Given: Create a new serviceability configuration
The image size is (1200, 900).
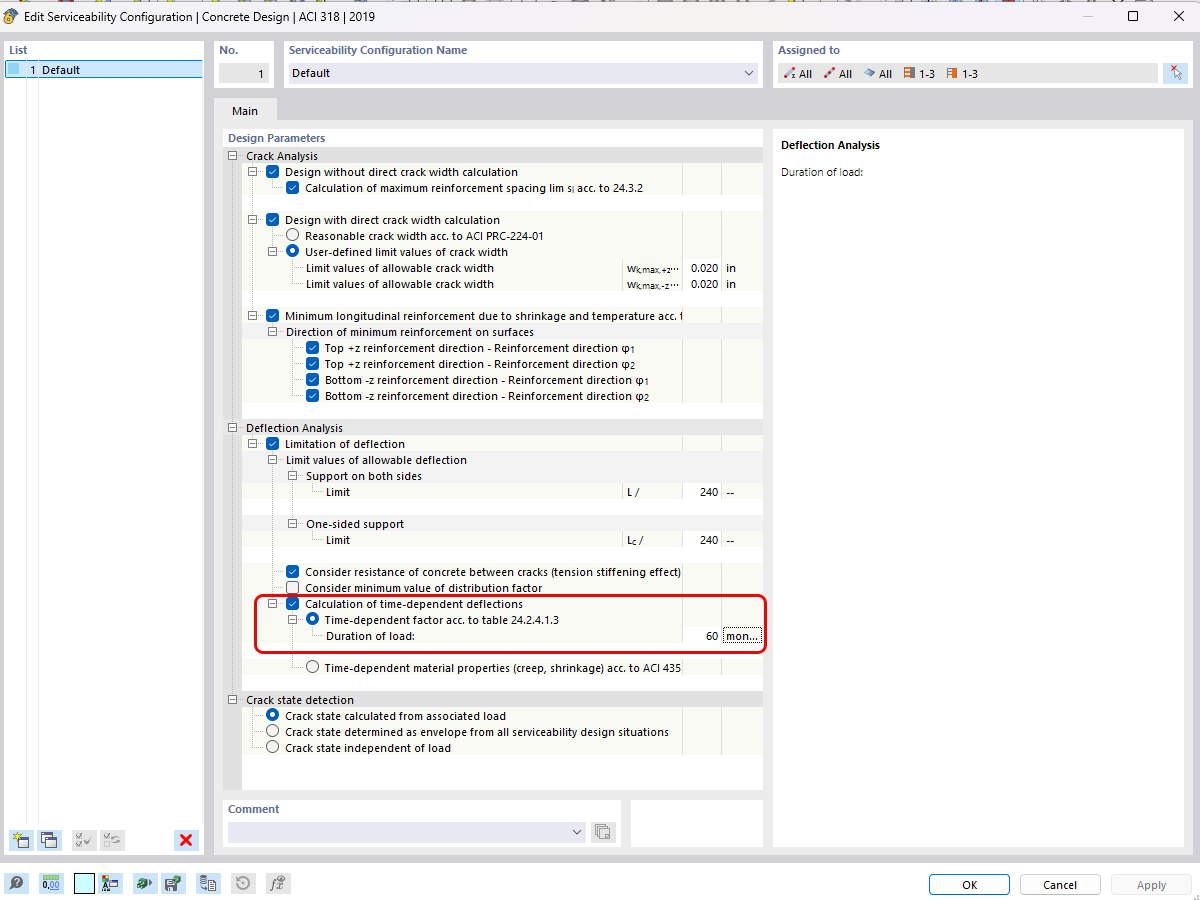Looking at the screenshot, I should click(20, 840).
